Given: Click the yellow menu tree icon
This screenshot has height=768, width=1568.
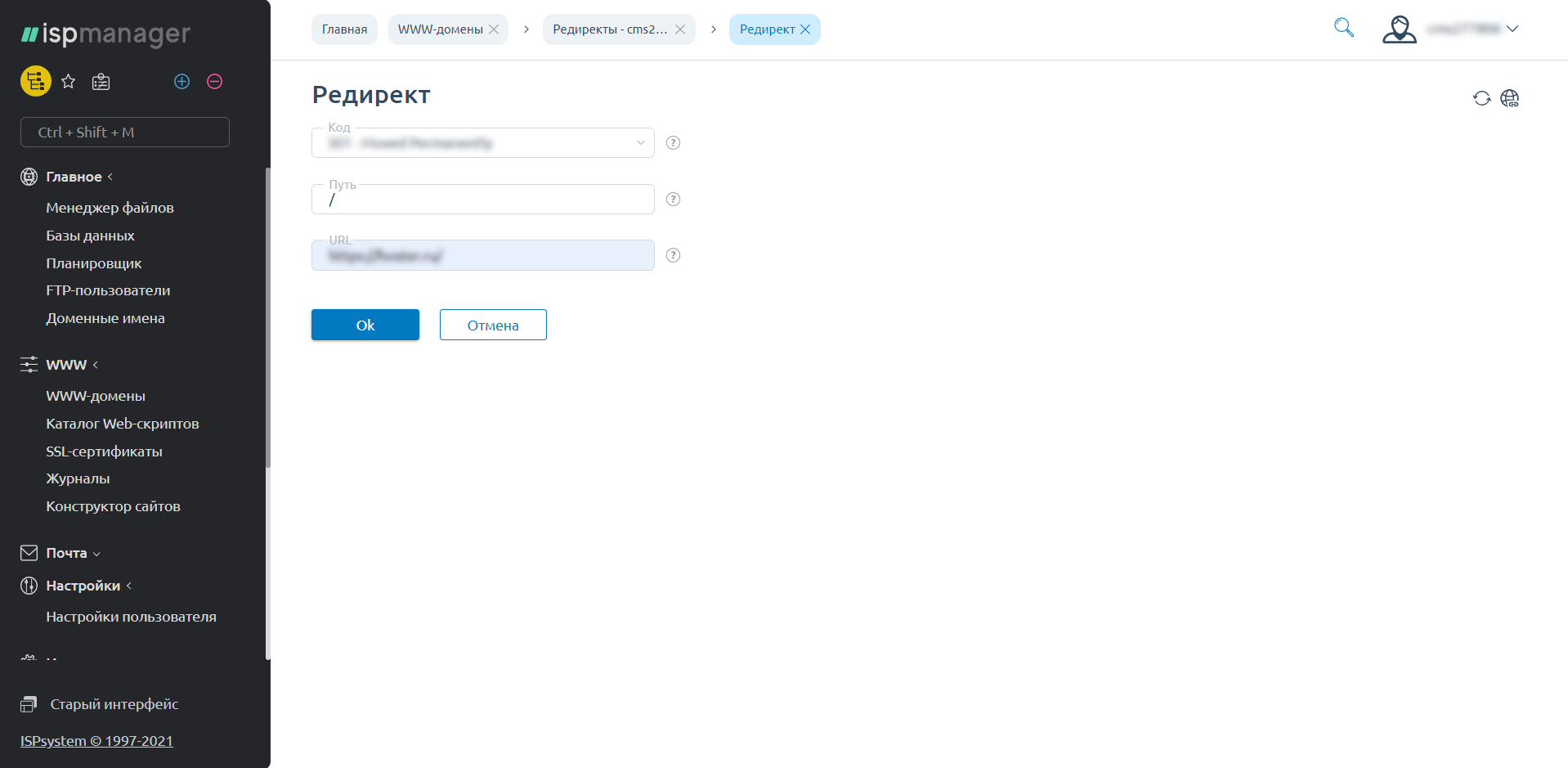Looking at the screenshot, I should click(x=35, y=81).
